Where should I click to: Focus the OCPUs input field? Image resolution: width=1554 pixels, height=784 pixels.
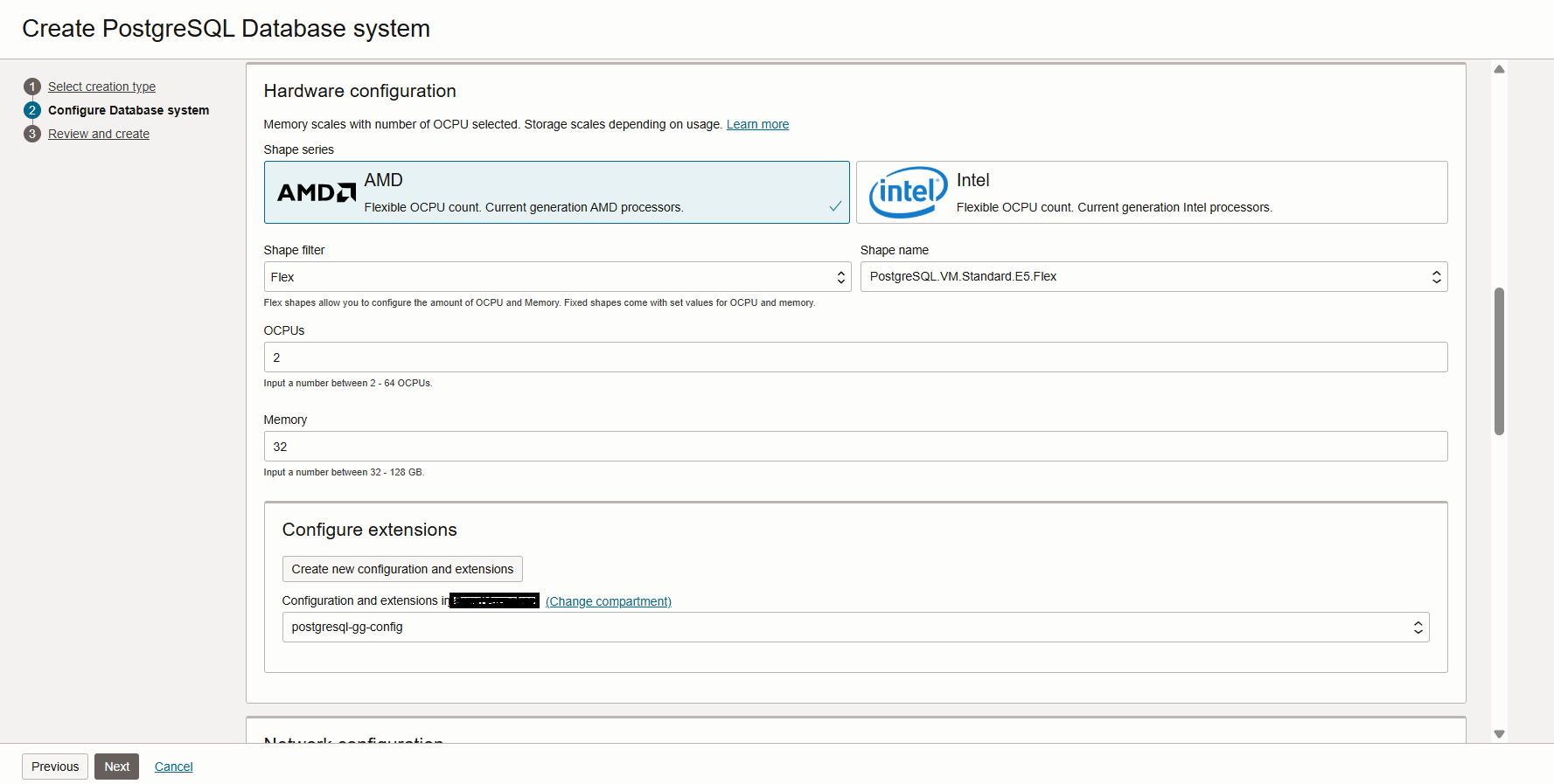tap(854, 357)
